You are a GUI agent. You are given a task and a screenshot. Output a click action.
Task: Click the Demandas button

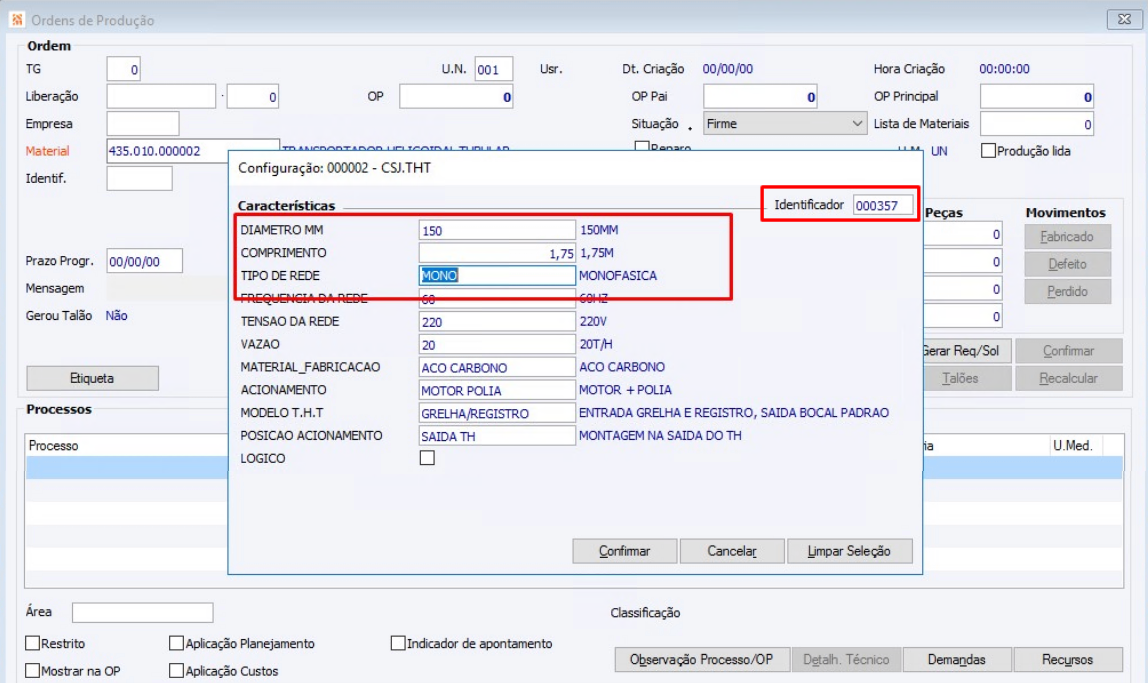click(x=957, y=660)
